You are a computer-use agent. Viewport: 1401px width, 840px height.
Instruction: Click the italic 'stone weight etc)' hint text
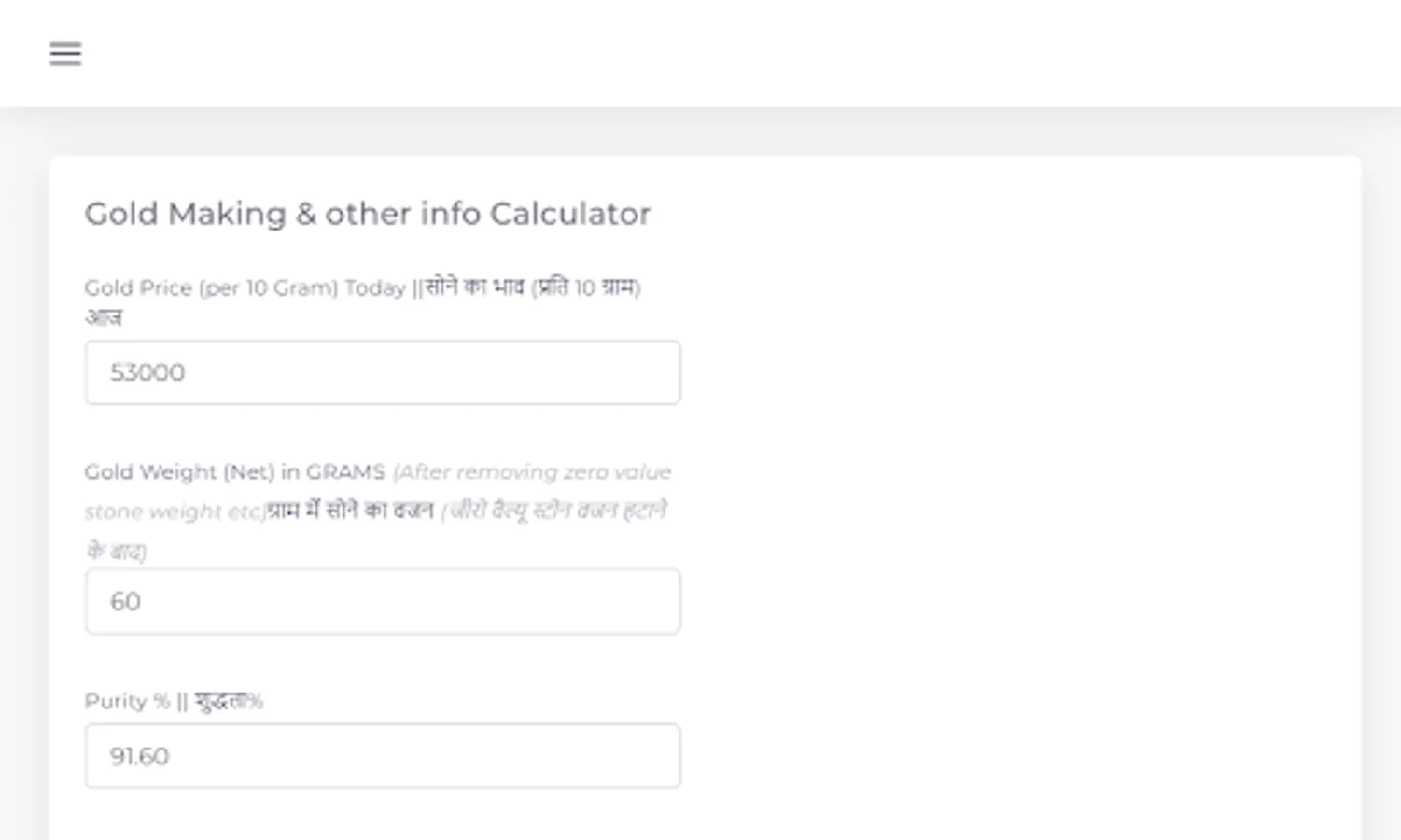(x=174, y=511)
